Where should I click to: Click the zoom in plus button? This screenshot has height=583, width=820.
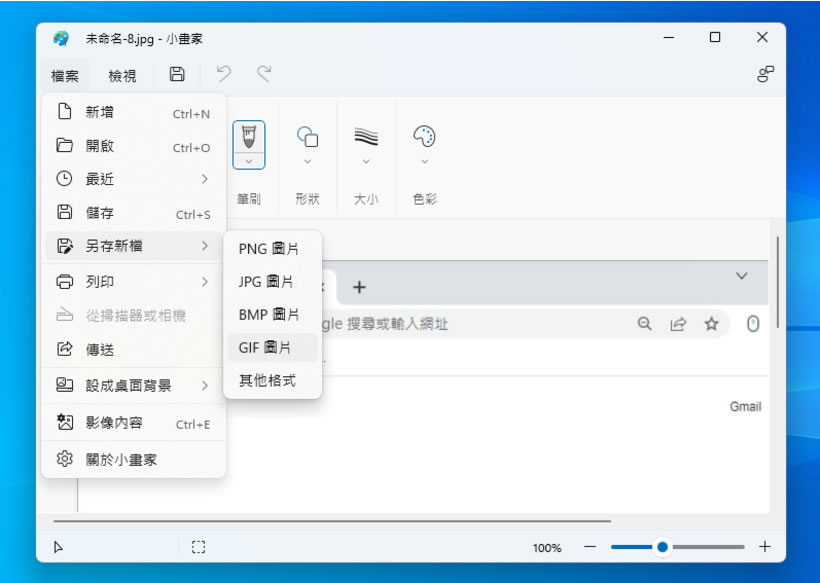click(765, 547)
